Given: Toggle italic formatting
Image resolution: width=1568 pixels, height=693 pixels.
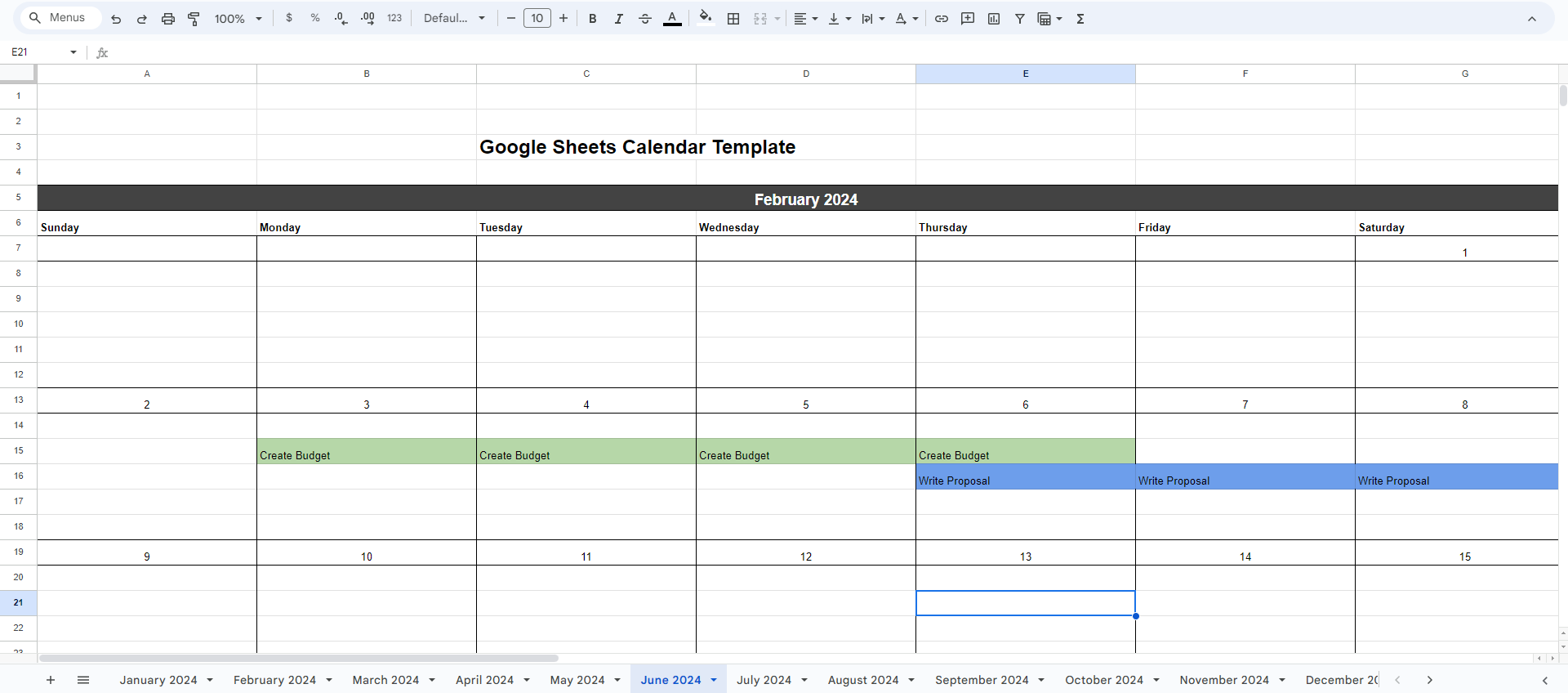Looking at the screenshot, I should (x=619, y=18).
